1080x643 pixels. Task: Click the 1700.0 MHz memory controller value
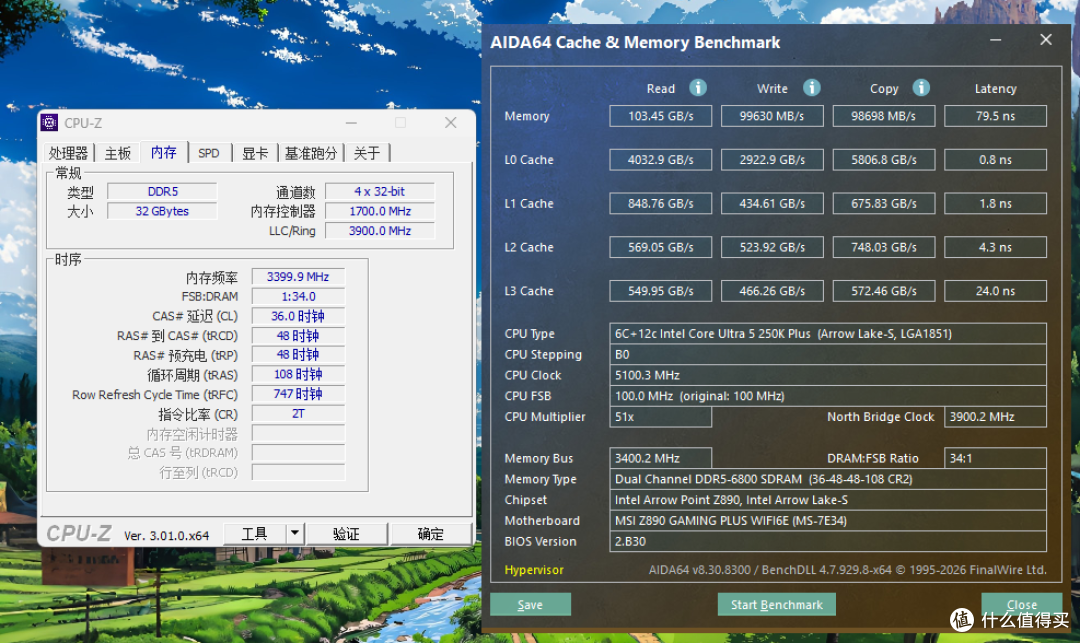tap(380, 211)
